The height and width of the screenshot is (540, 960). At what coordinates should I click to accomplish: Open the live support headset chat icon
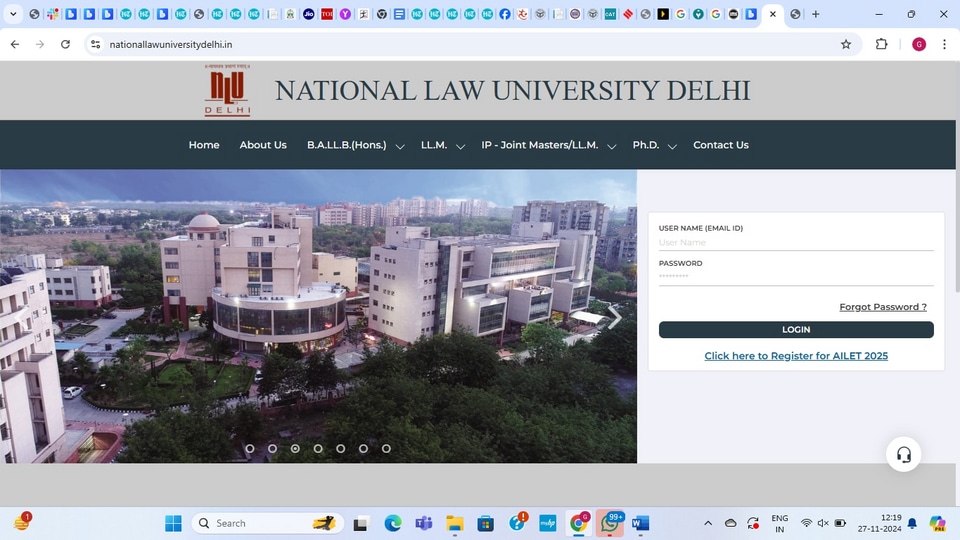coord(903,454)
